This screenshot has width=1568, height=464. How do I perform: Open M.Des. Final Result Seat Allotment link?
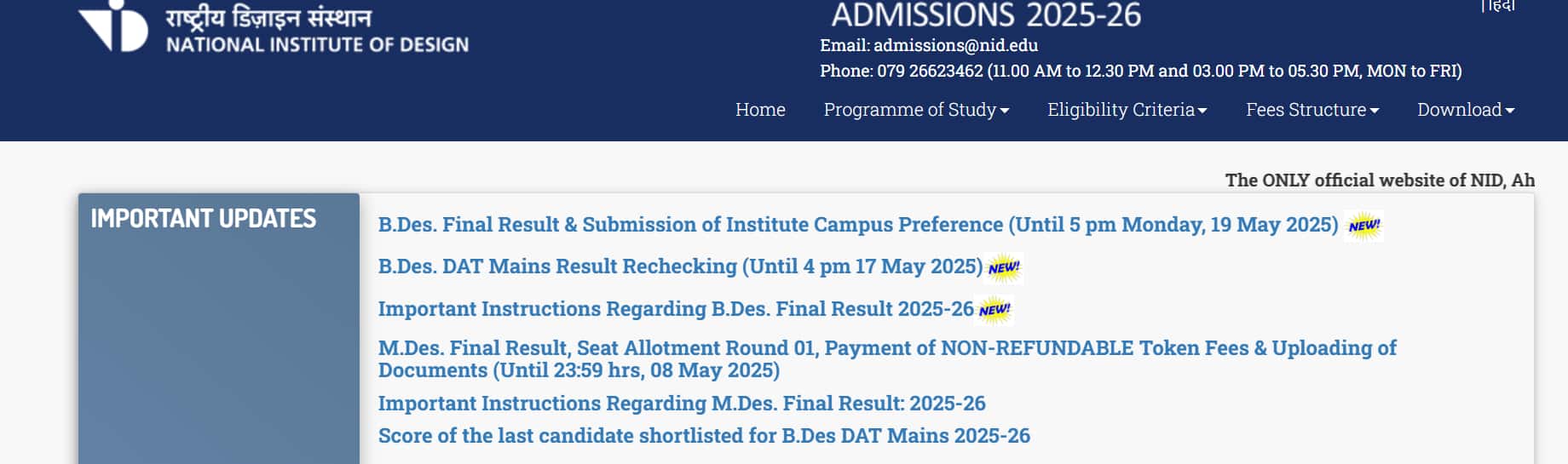(887, 359)
